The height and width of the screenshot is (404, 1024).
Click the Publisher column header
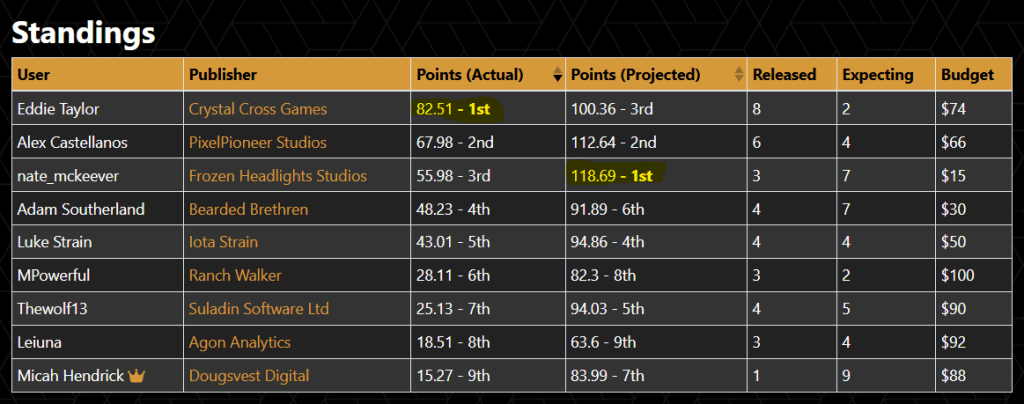222,75
